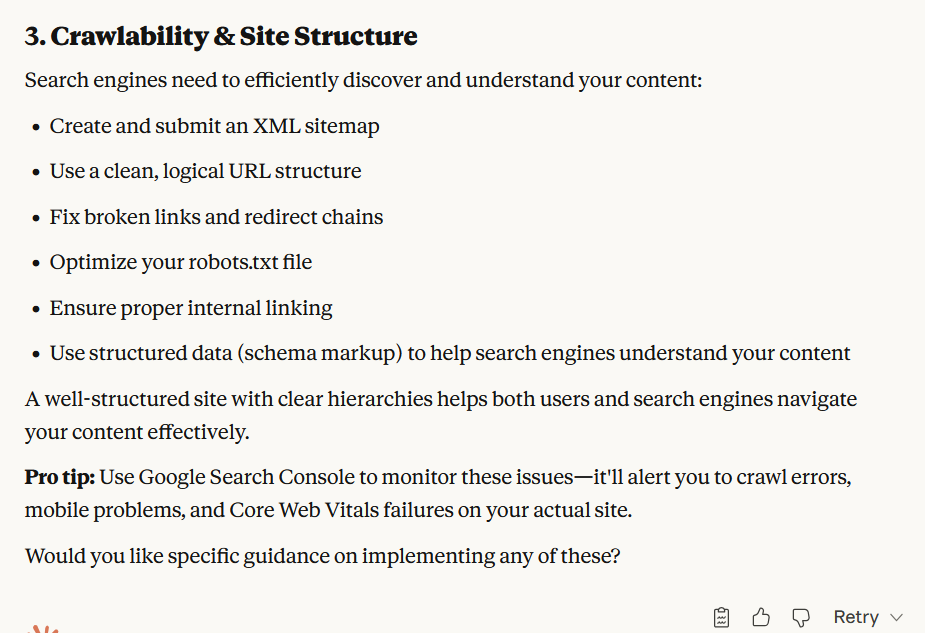Click the structured data schema markup bullet
The height and width of the screenshot is (633, 925).
pyautogui.click(x=450, y=353)
